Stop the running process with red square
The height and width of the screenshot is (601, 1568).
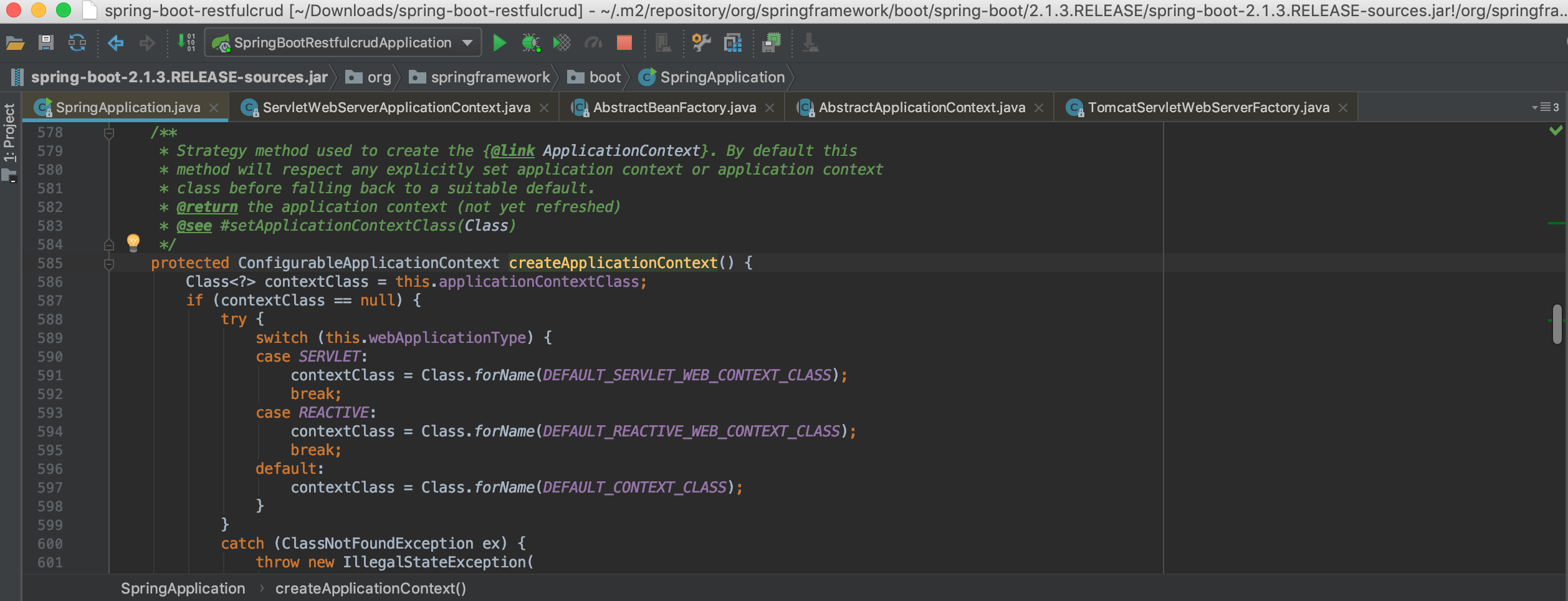[624, 42]
